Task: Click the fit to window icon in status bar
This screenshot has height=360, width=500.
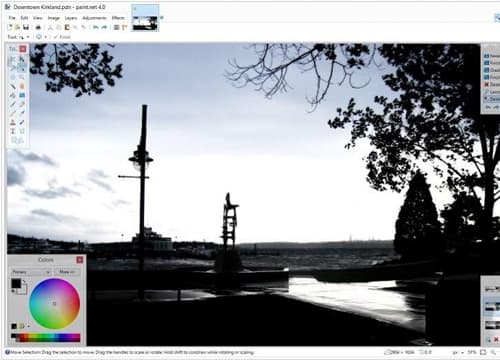Action: (483, 352)
